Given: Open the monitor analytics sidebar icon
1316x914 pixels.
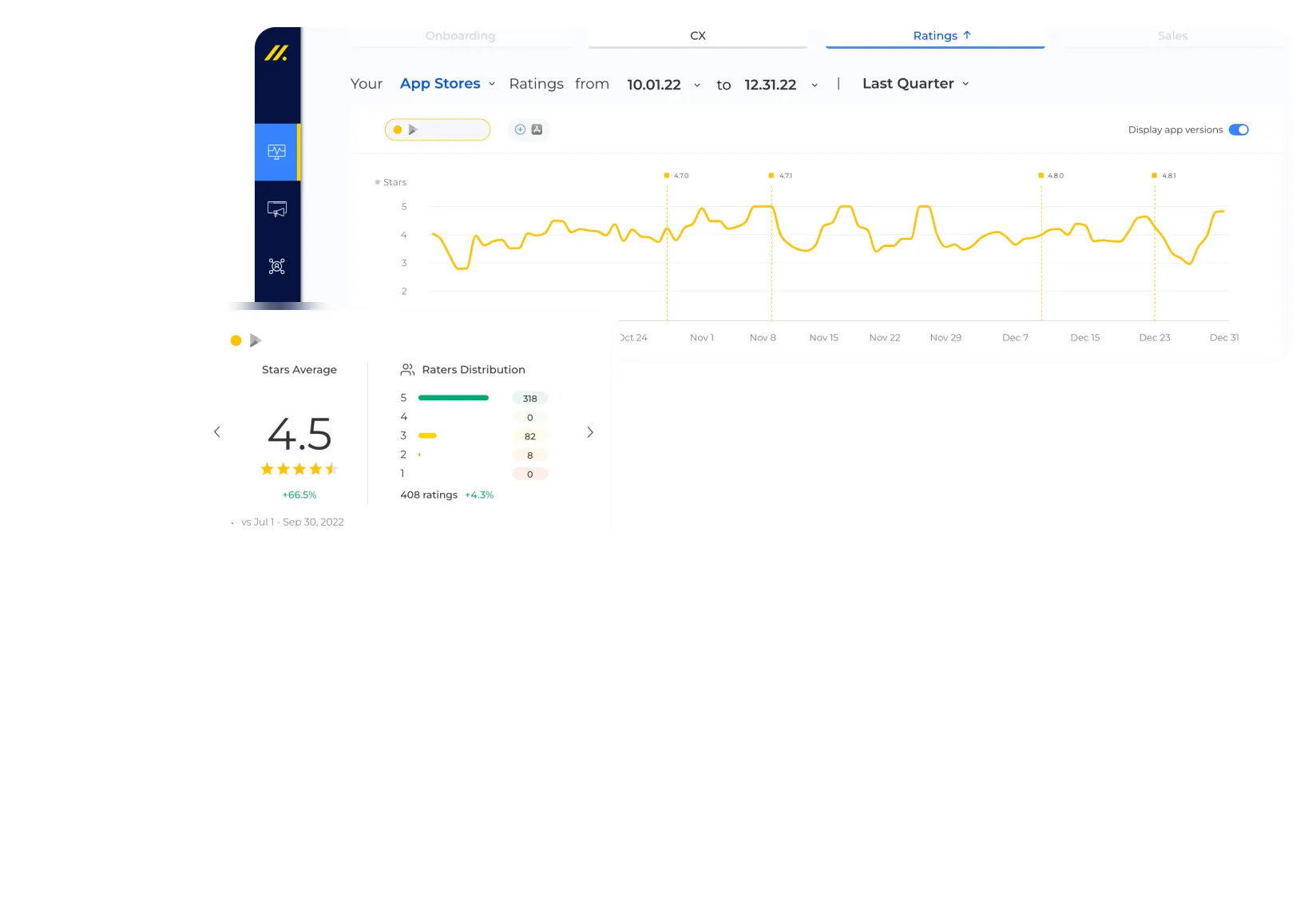Looking at the screenshot, I should click(x=276, y=152).
